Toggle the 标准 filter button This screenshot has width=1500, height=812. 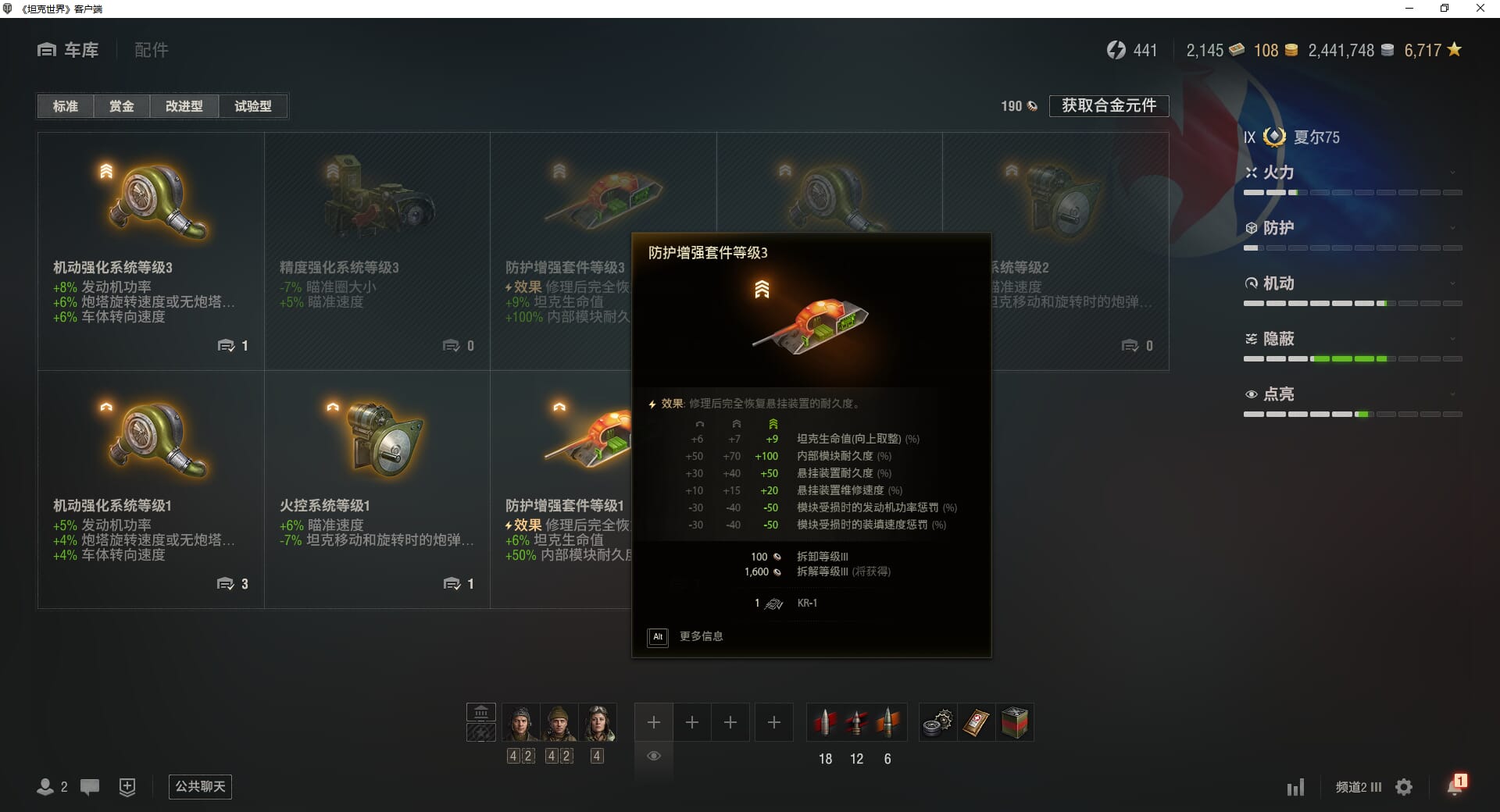[x=66, y=106]
